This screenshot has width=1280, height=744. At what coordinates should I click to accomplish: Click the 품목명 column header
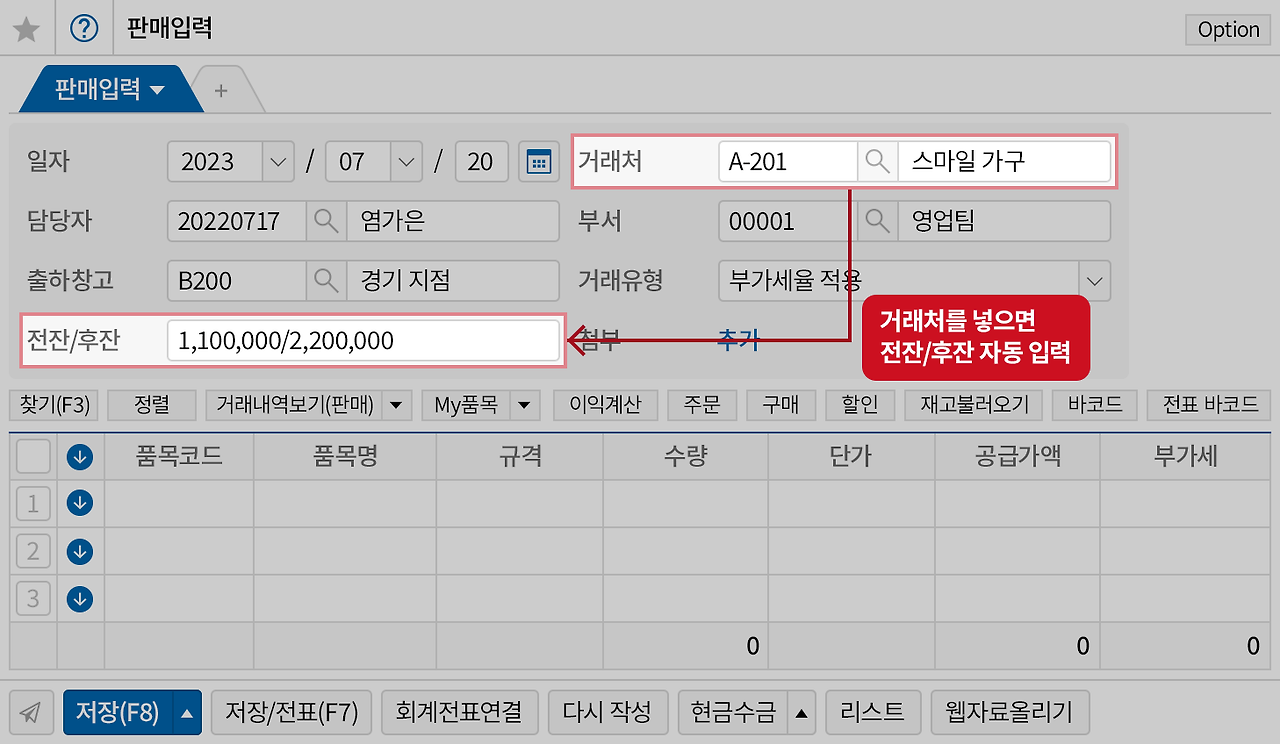click(x=345, y=457)
